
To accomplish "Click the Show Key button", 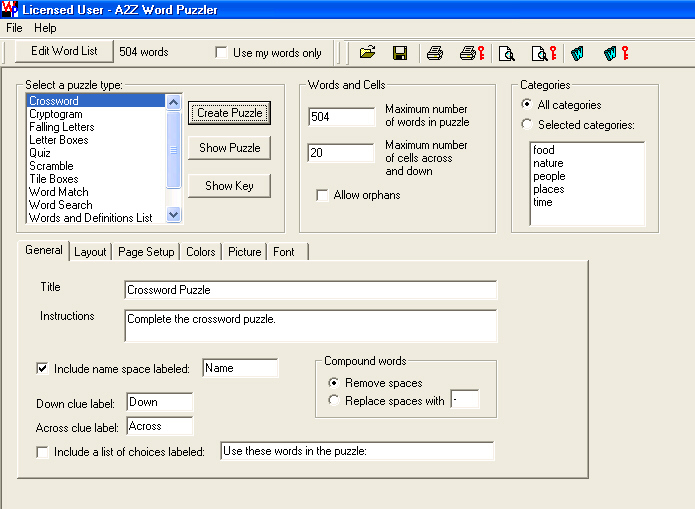I will click(x=229, y=186).
